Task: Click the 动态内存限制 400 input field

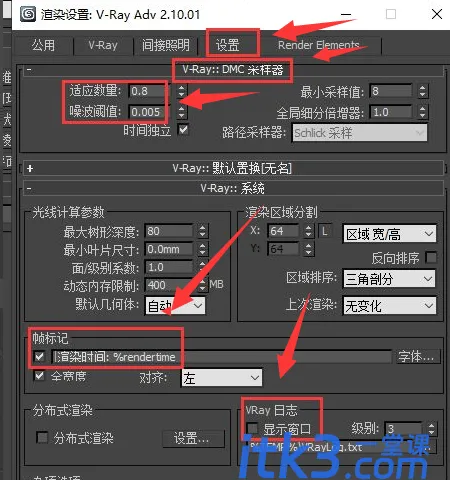Action: [x=169, y=285]
